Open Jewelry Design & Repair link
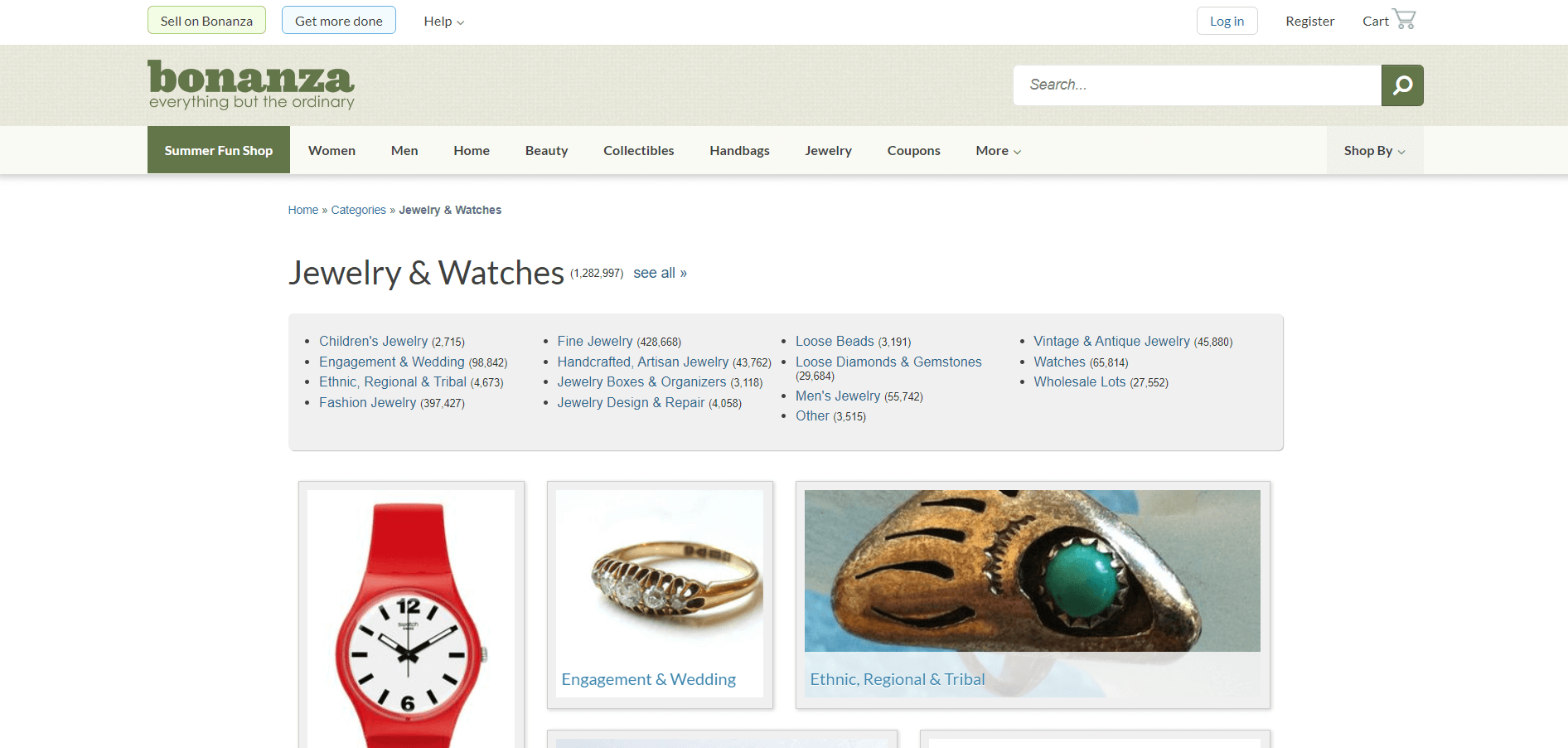 coord(631,402)
